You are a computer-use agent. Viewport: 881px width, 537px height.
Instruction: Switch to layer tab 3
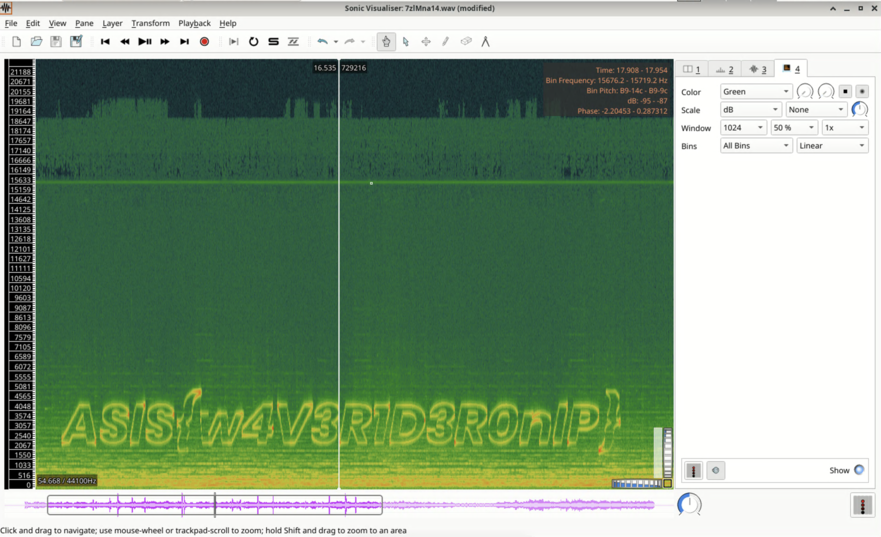tap(758, 69)
